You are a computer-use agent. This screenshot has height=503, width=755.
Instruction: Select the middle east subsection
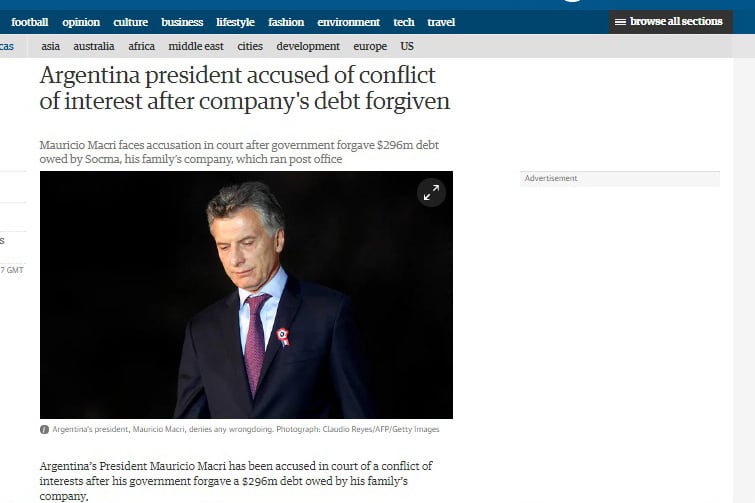pyautogui.click(x=196, y=46)
